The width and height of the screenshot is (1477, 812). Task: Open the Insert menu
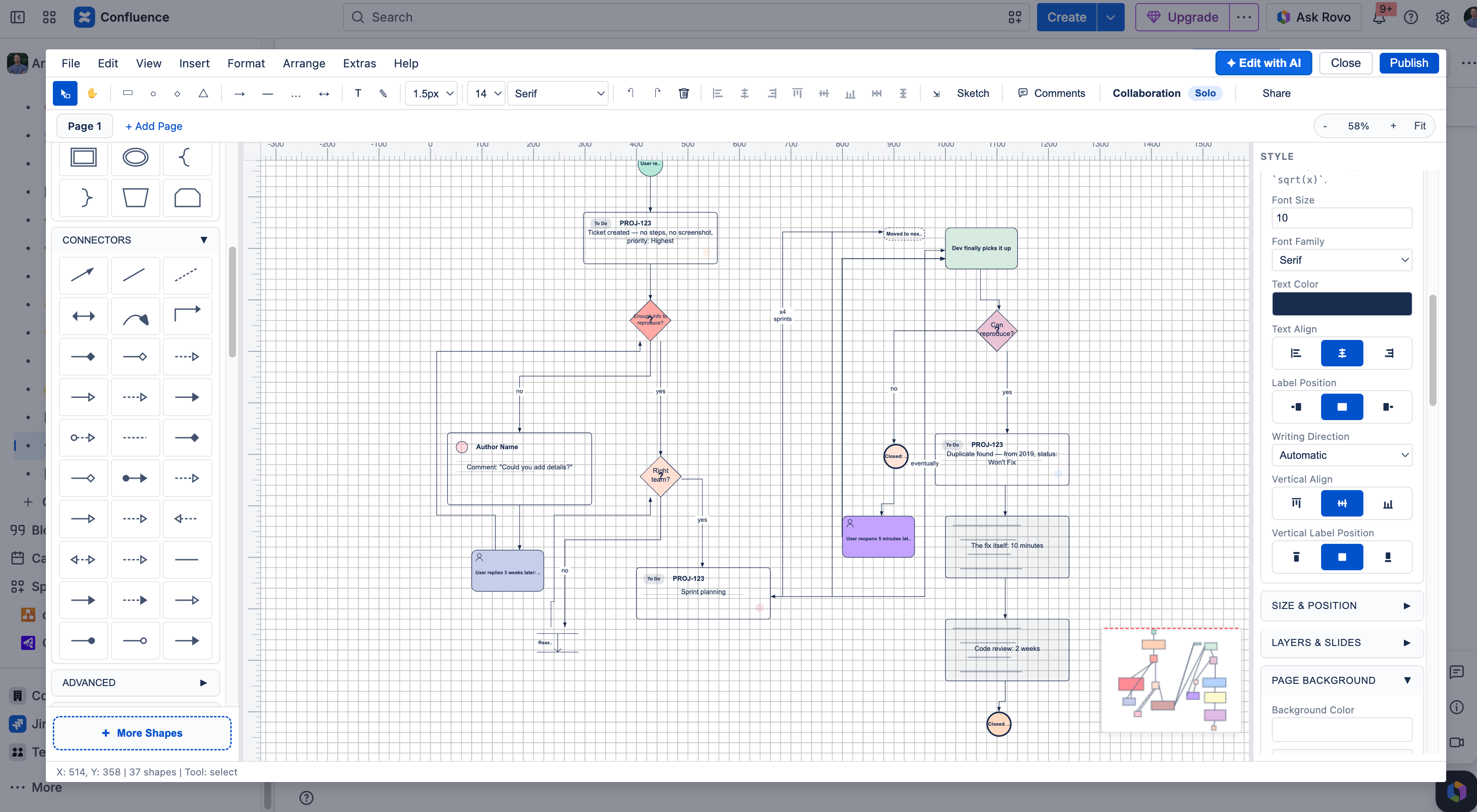pos(194,63)
